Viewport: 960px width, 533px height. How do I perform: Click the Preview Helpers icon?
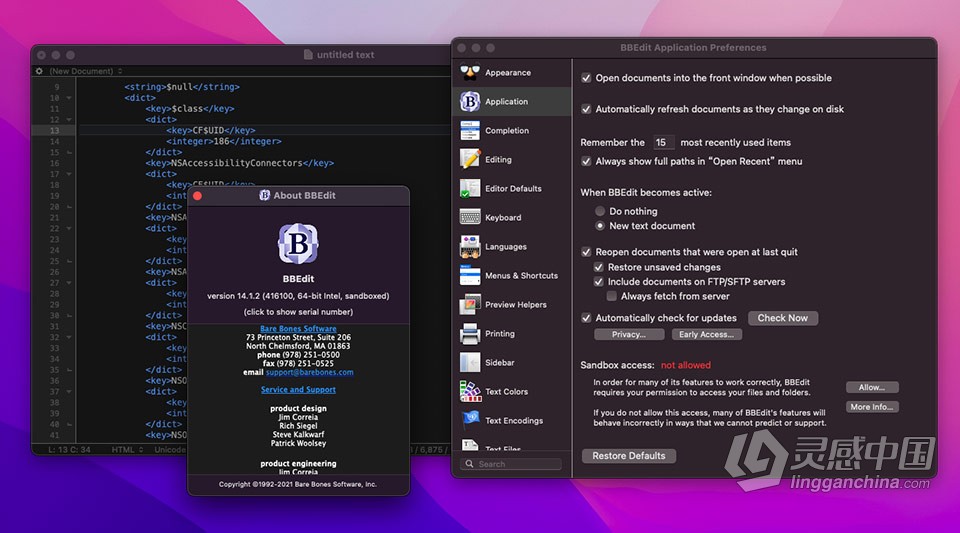pyautogui.click(x=470, y=304)
